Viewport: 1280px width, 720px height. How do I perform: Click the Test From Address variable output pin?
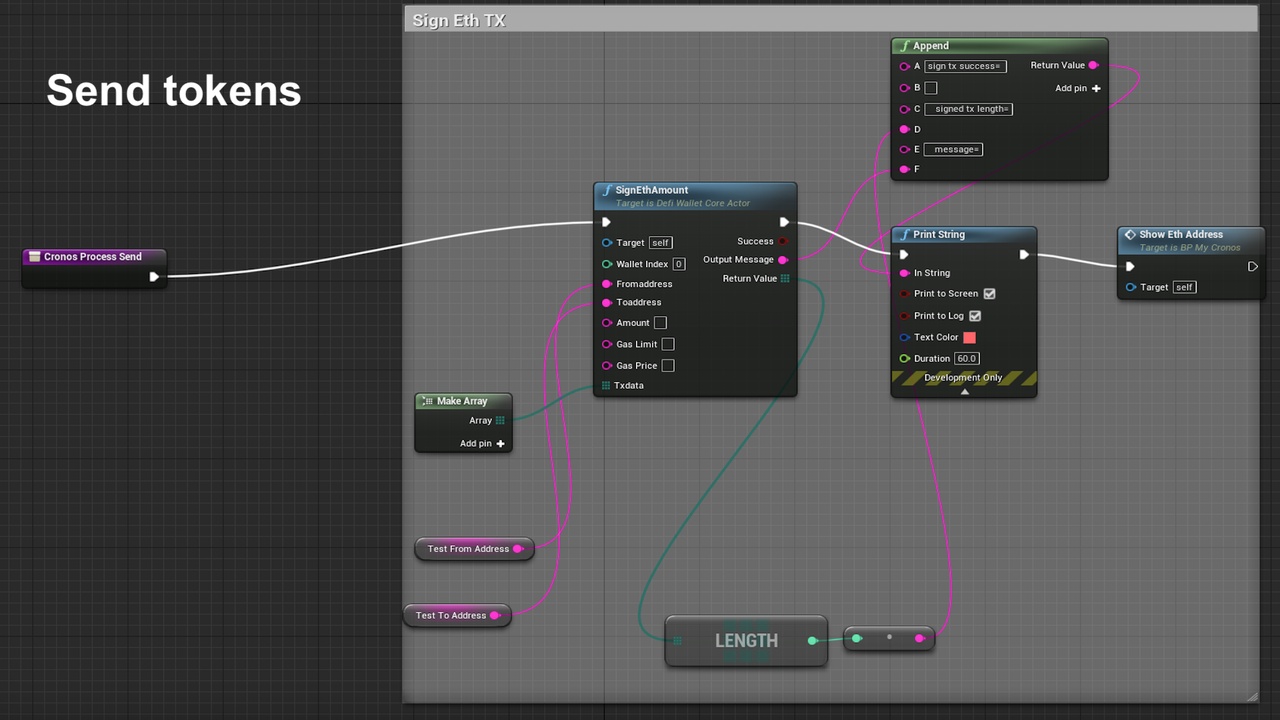click(x=518, y=549)
